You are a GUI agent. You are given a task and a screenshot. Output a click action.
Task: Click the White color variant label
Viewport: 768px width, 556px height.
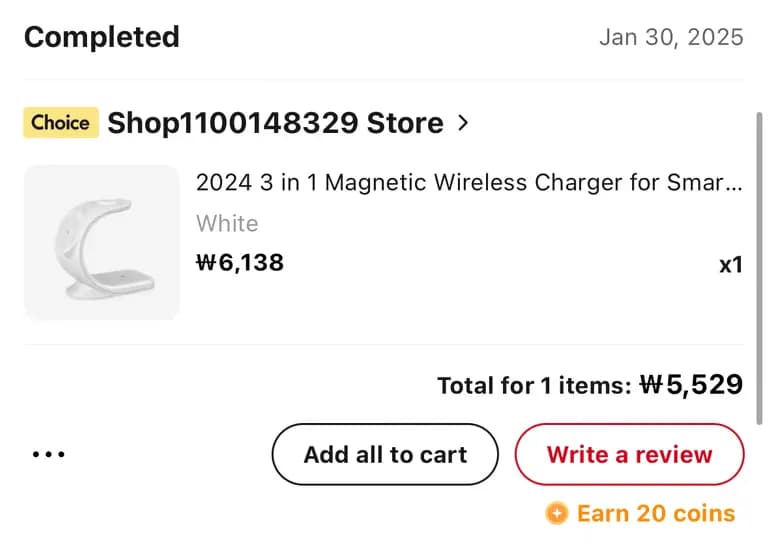(227, 223)
